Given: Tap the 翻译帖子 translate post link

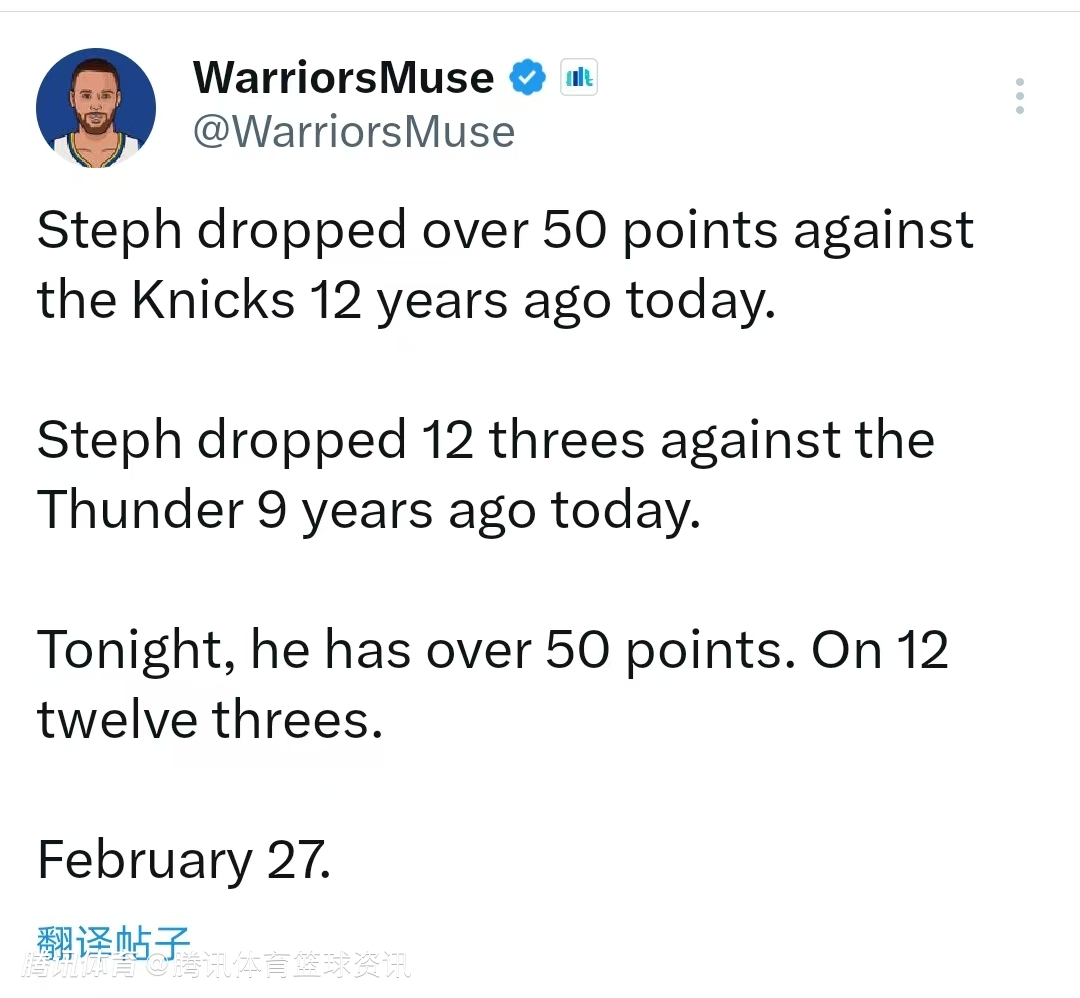Looking at the screenshot, I should point(113,941).
